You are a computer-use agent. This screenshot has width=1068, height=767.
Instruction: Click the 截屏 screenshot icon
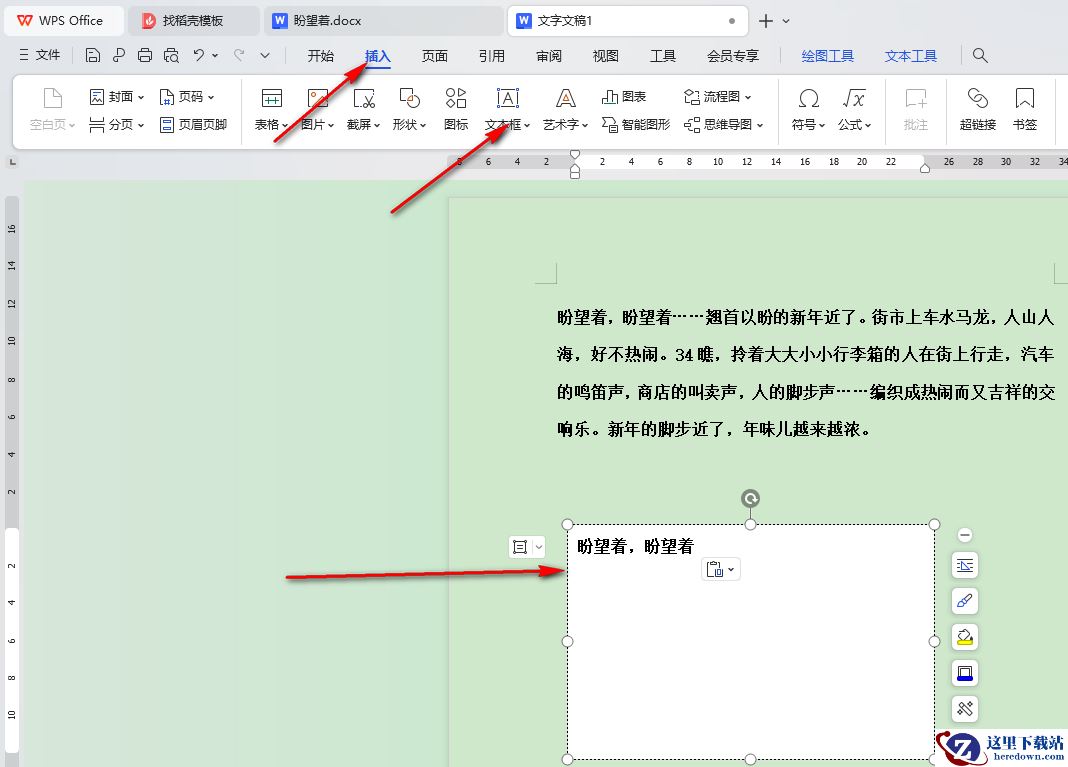(x=363, y=98)
